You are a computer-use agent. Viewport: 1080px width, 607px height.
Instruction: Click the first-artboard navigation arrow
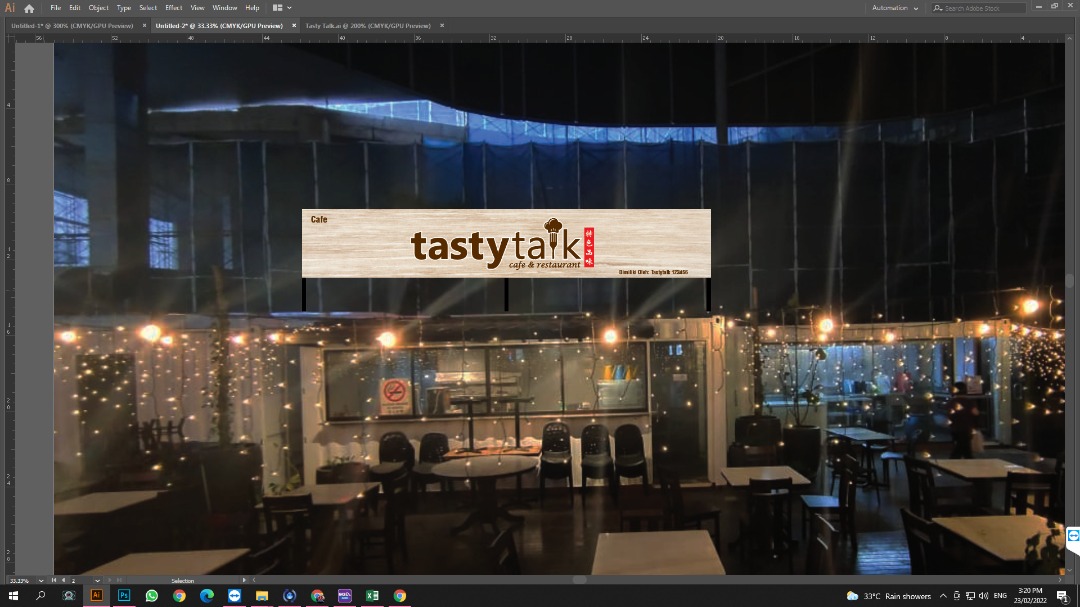coord(54,579)
